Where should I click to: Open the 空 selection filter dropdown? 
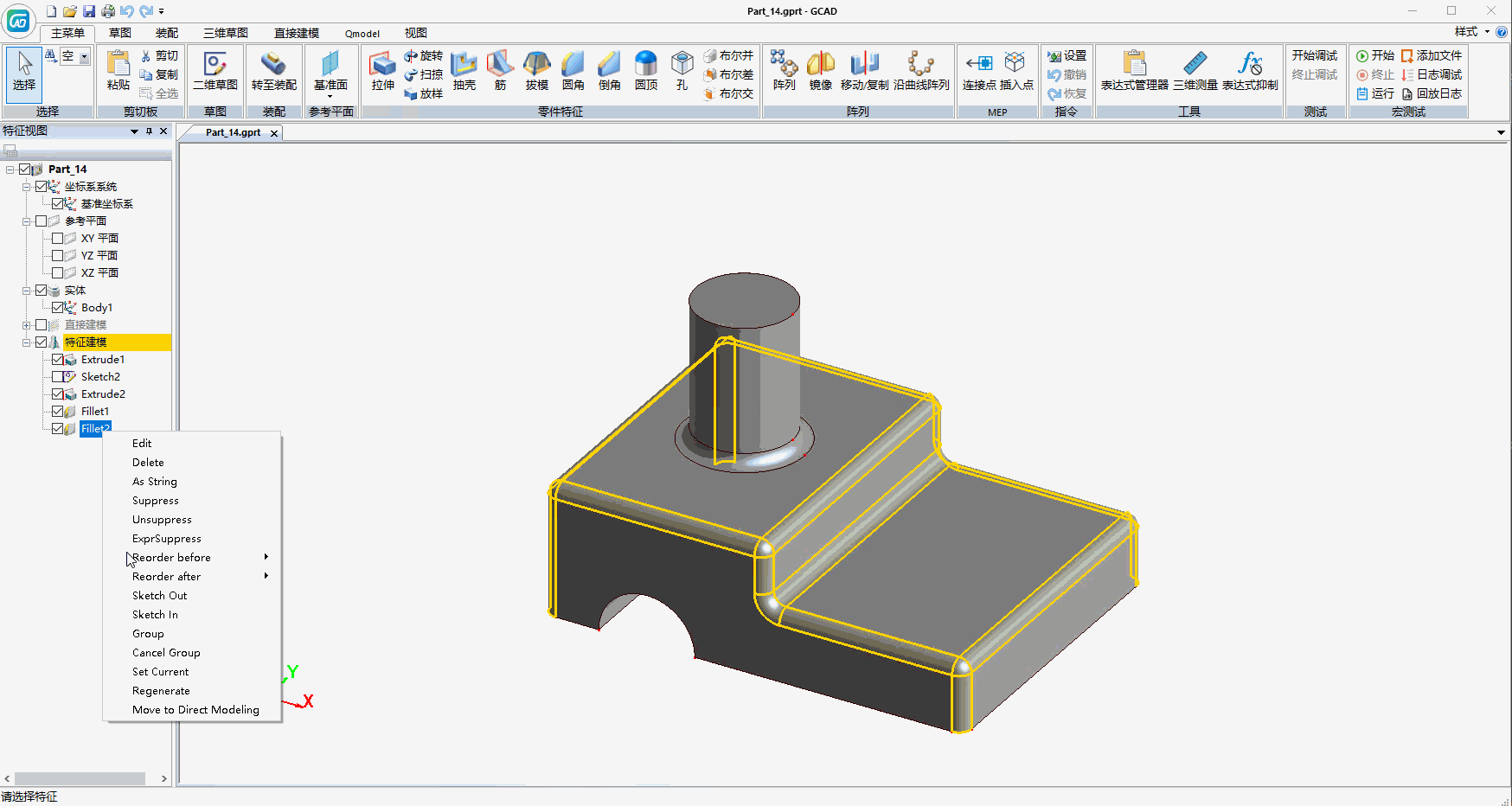click(x=84, y=57)
